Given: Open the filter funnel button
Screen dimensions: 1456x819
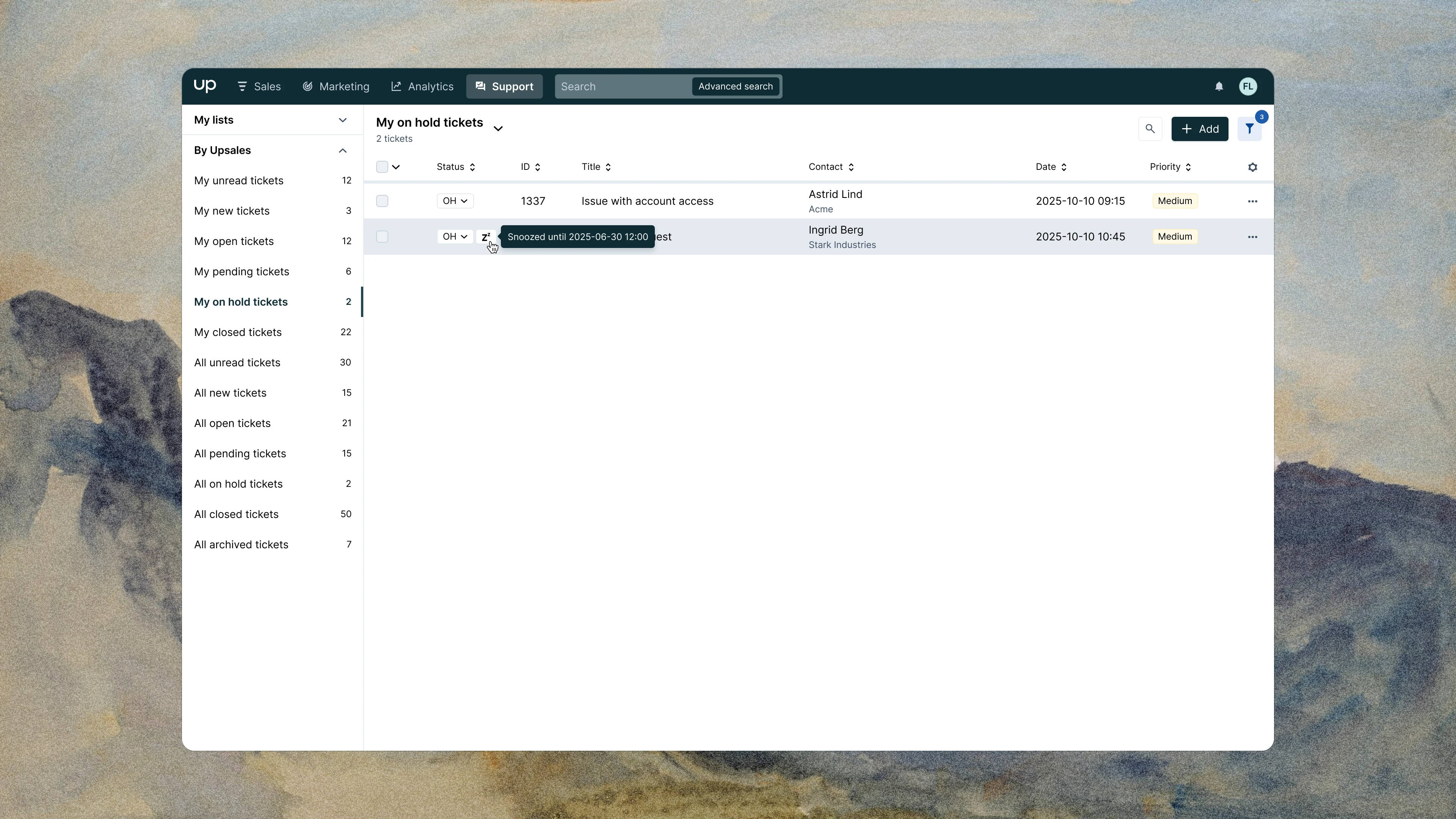Looking at the screenshot, I should (x=1250, y=129).
